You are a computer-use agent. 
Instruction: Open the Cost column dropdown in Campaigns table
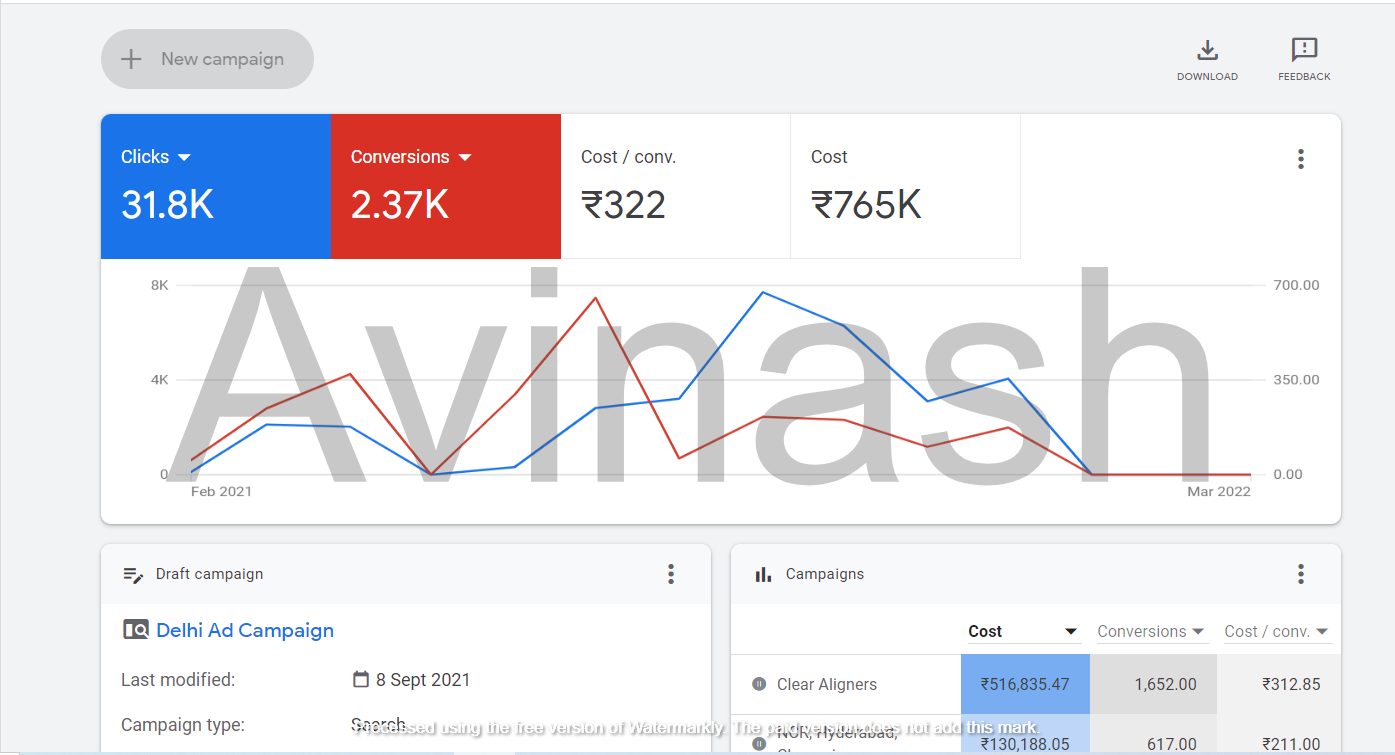[x=1071, y=632]
